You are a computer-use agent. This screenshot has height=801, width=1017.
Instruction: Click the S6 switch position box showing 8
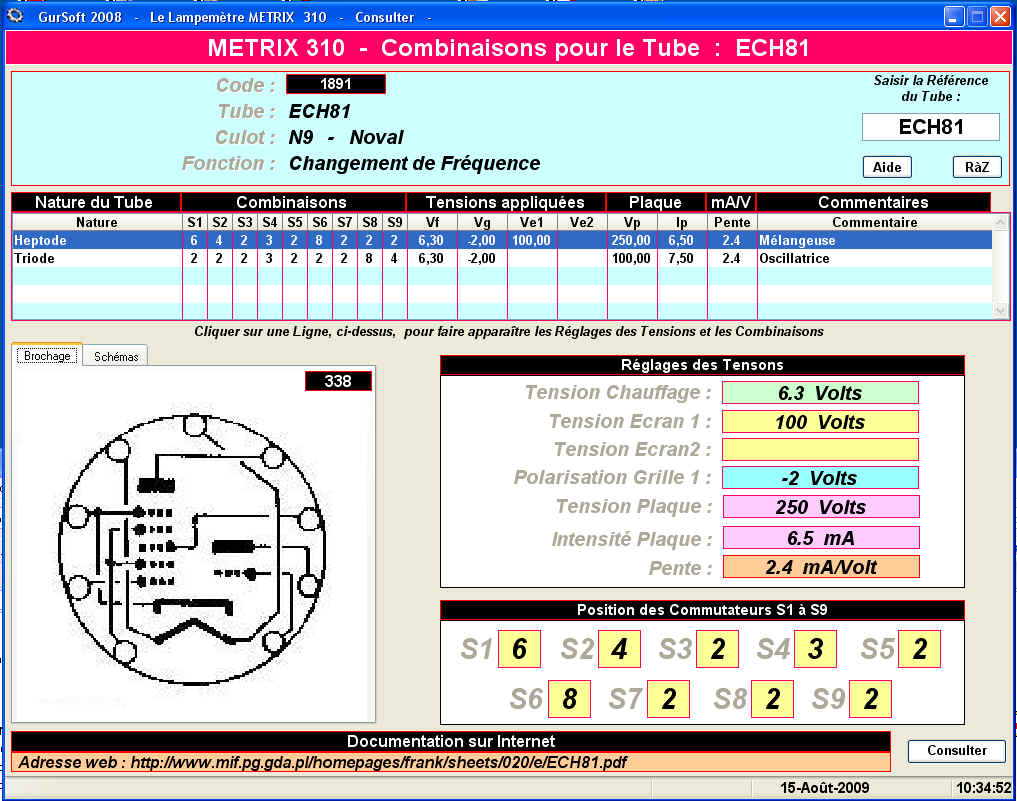tap(569, 699)
